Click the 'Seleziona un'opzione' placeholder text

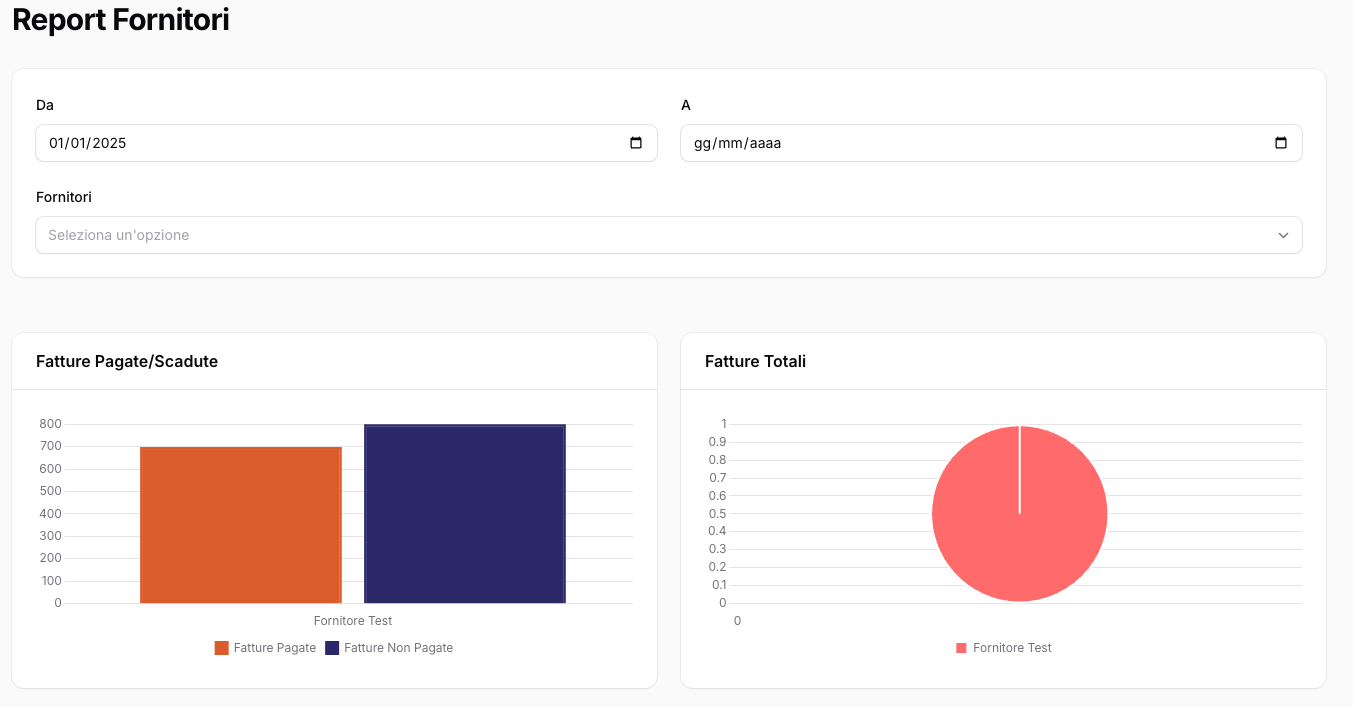point(119,235)
